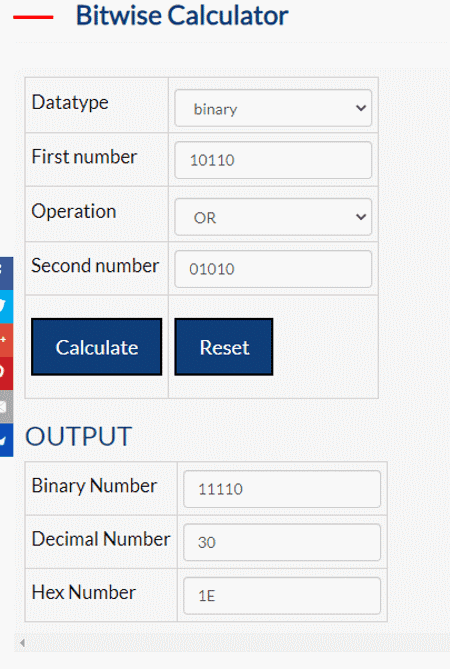450x669 pixels.
Task: Select the Binary Number output field
Action: pos(282,489)
